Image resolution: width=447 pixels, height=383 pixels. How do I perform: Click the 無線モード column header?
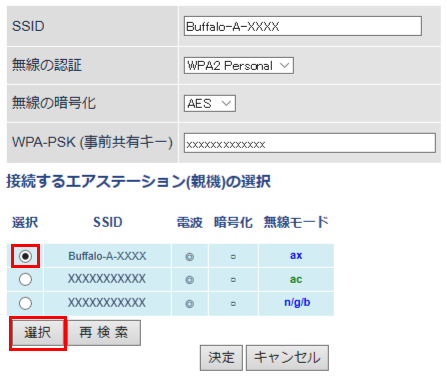[x=296, y=222]
